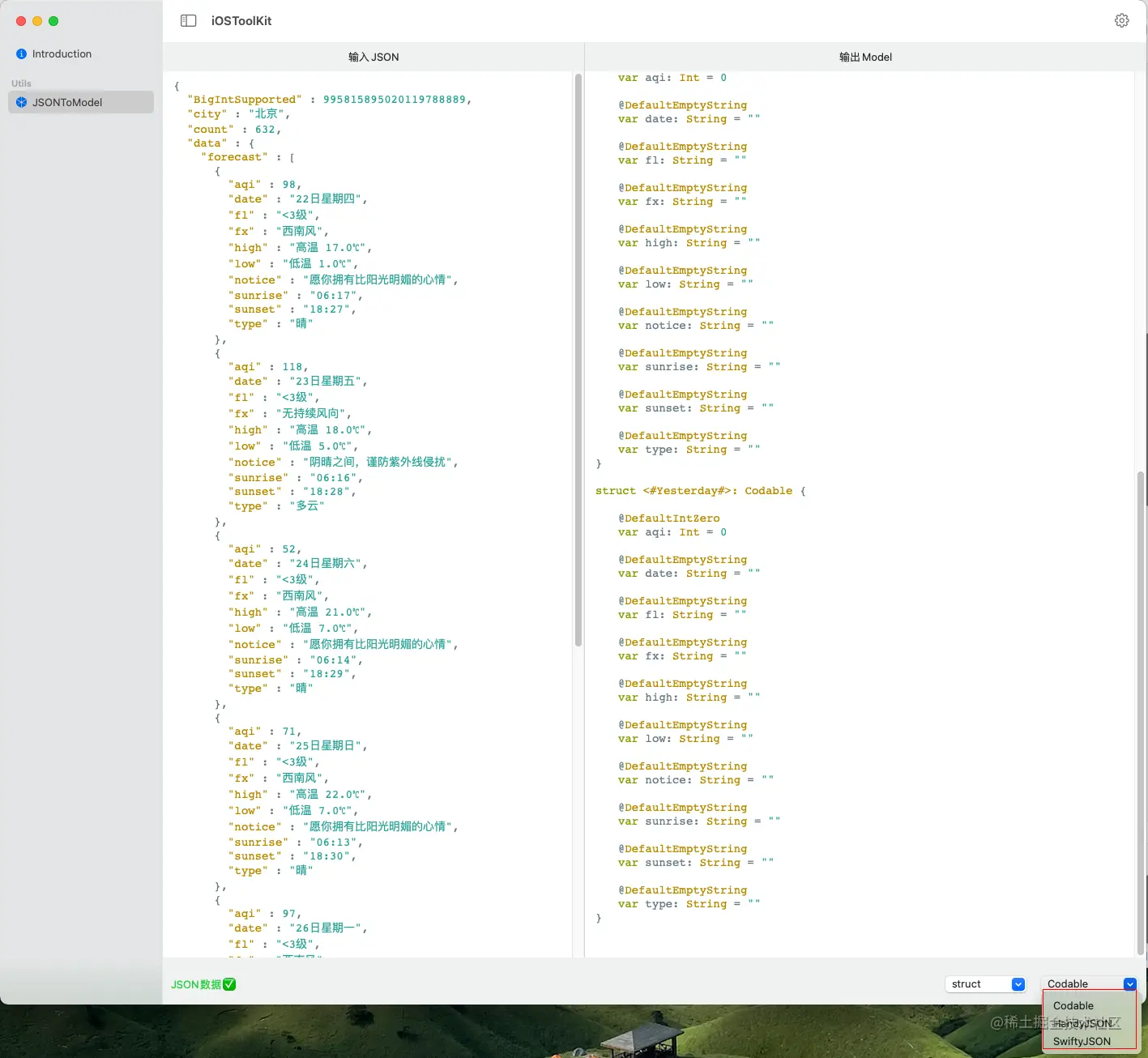This screenshot has width=1148, height=1058.
Task: Click the "sunset" : "18:27" line
Action: [292, 309]
